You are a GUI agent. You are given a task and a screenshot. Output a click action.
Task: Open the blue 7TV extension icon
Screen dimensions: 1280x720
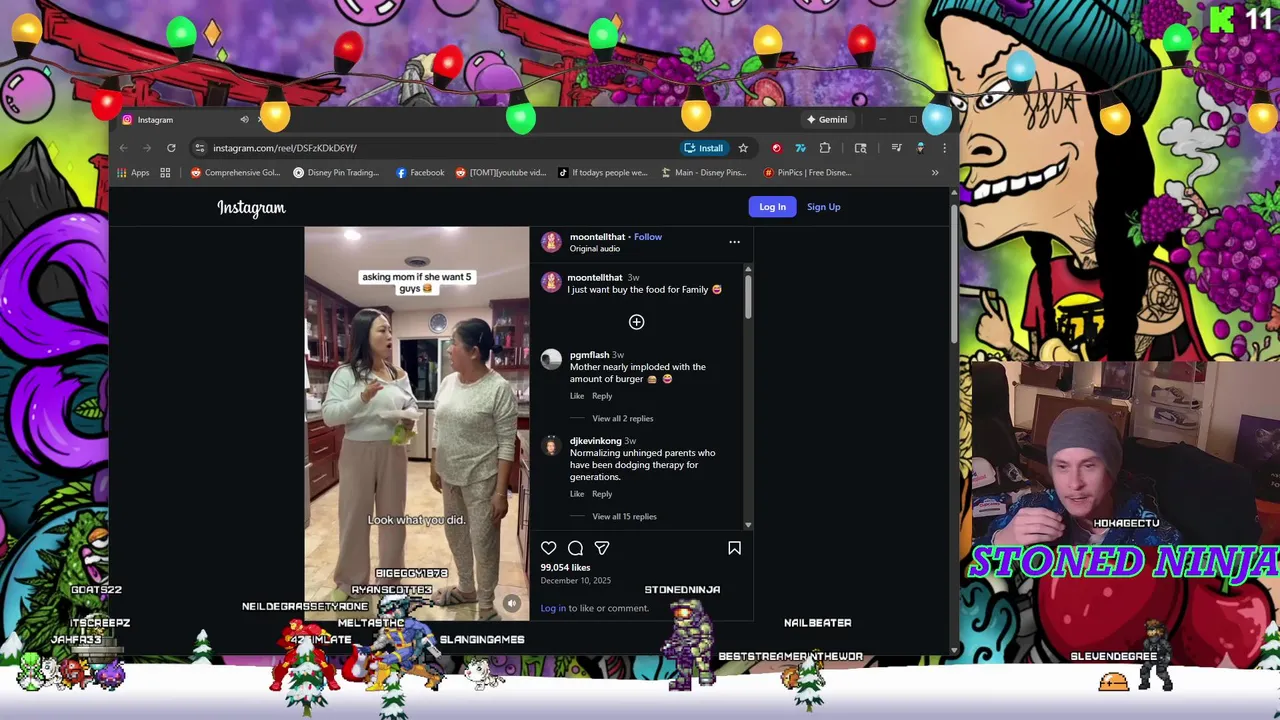800,148
